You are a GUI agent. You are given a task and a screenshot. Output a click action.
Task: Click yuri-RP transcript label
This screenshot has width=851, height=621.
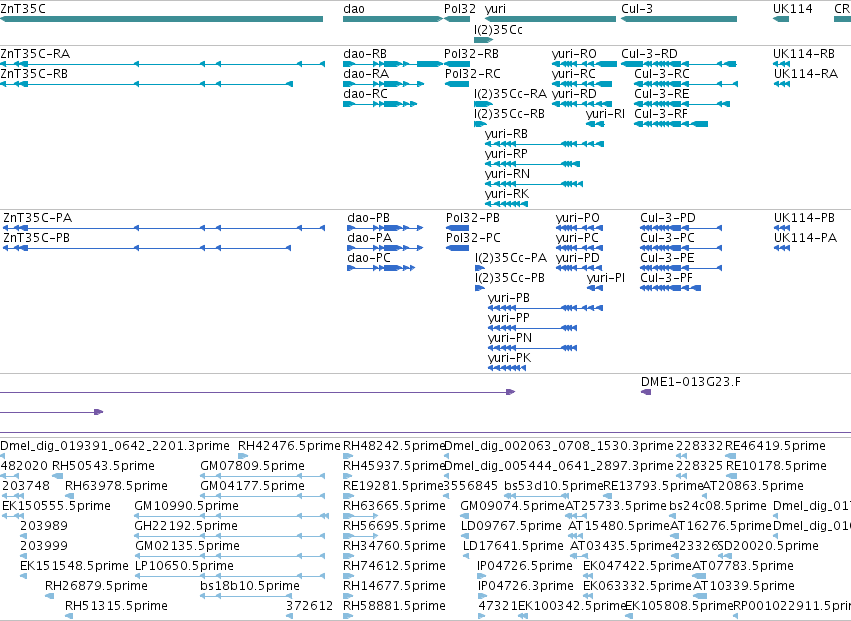(x=506, y=154)
